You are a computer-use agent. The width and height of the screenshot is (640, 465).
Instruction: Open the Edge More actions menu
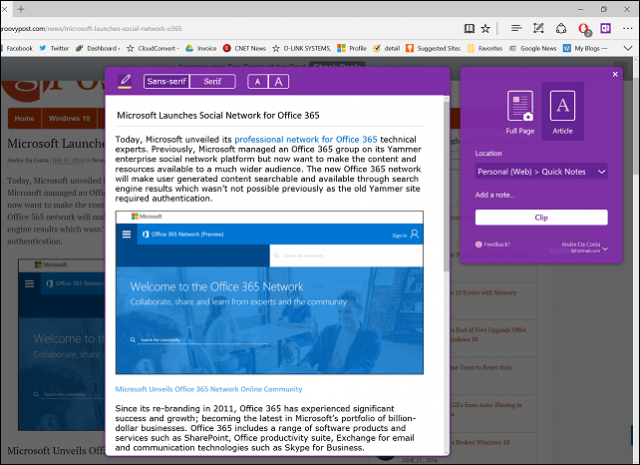(x=627, y=28)
